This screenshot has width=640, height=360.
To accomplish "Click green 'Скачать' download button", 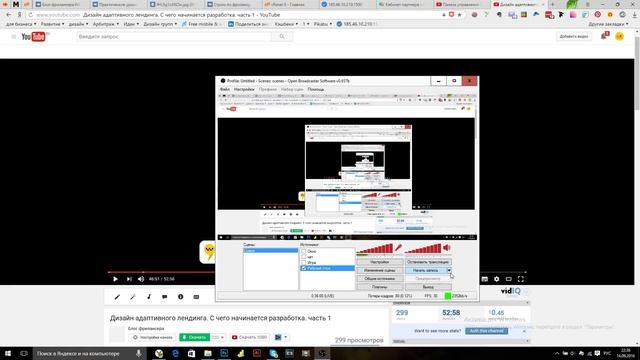I will [194, 337].
